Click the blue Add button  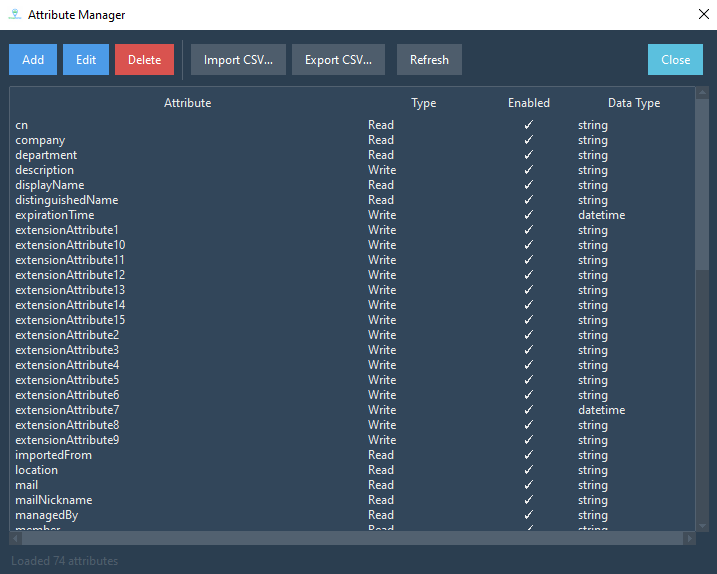pyautogui.click(x=33, y=60)
